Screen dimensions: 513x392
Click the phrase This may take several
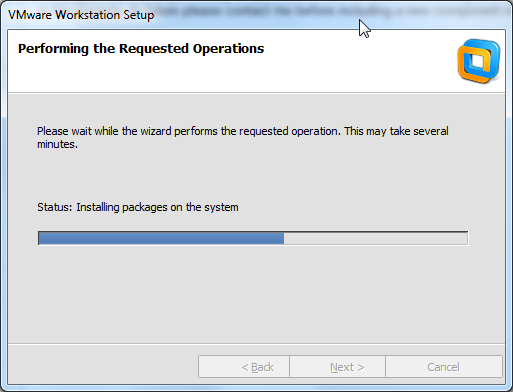(x=397, y=131)
